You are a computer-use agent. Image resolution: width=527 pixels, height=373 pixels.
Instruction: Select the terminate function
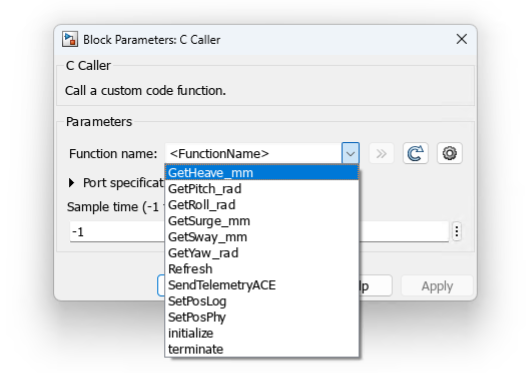click(x=262, y=349)
